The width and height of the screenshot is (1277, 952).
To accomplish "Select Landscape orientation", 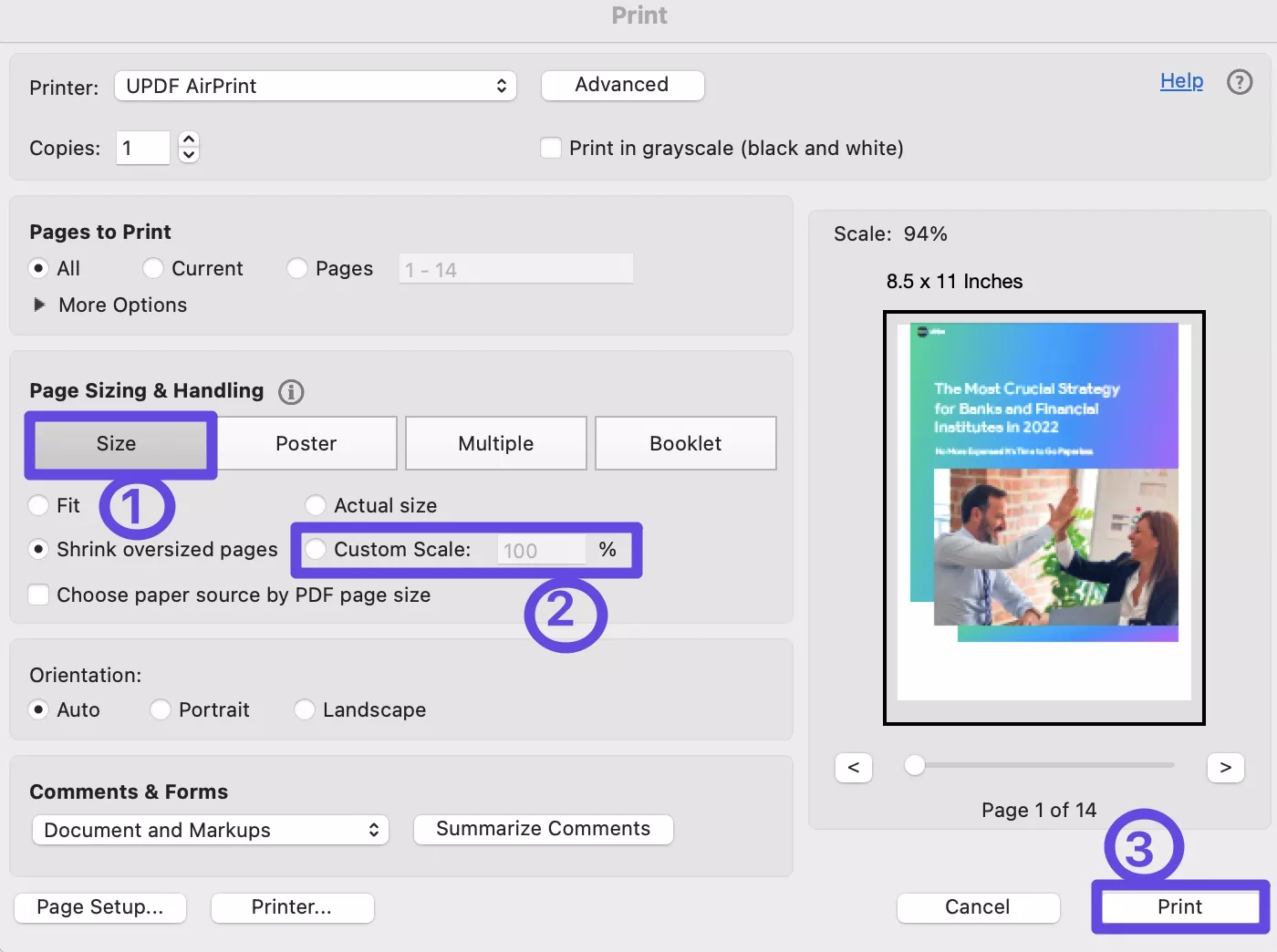I will click(x=304, y=709).
